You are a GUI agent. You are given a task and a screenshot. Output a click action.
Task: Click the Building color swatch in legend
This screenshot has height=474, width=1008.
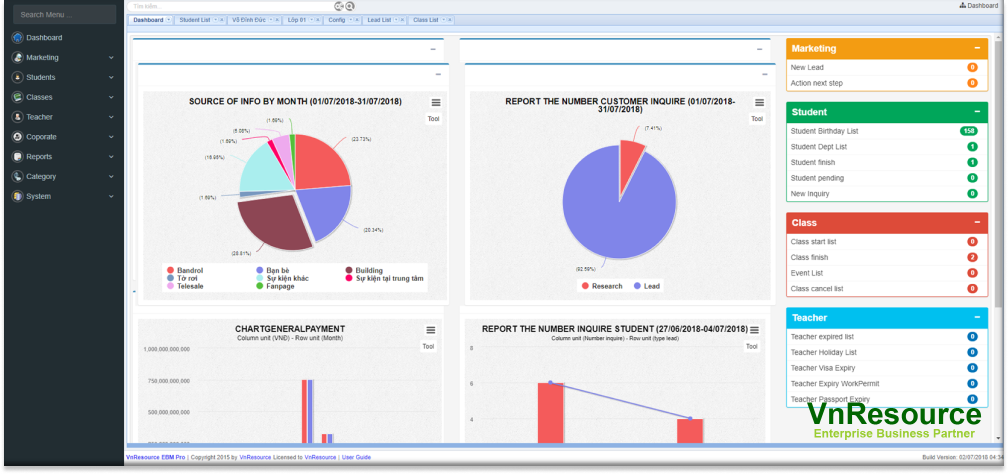pyautogui.click(x=350, y=270)
